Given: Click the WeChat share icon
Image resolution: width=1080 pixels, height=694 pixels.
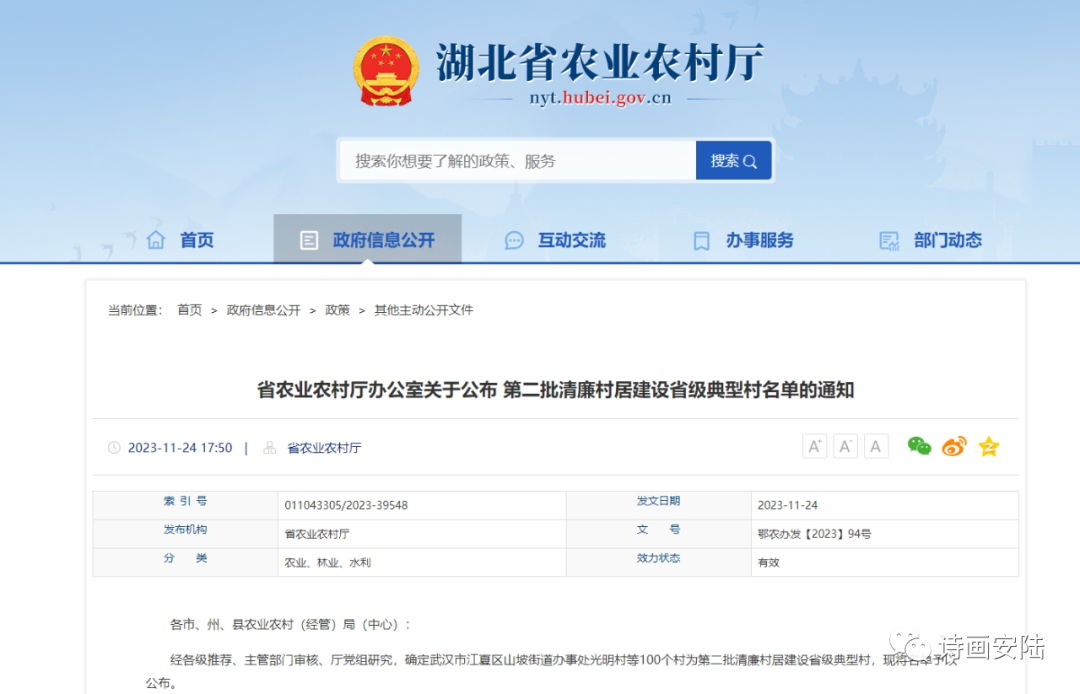Looking at the screenshot, I should (920, 446).
